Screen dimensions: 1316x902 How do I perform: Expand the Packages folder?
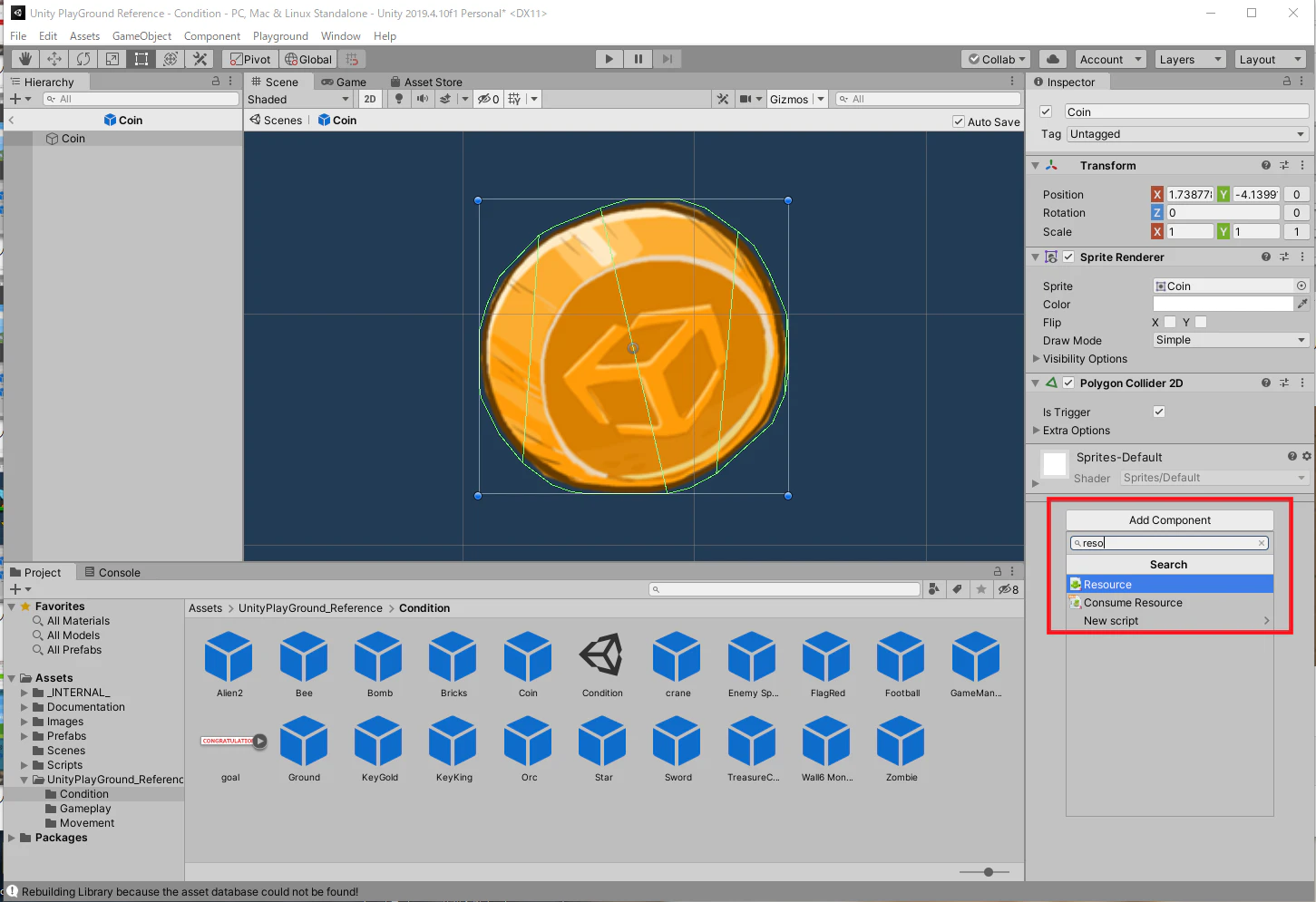[12, 838]
